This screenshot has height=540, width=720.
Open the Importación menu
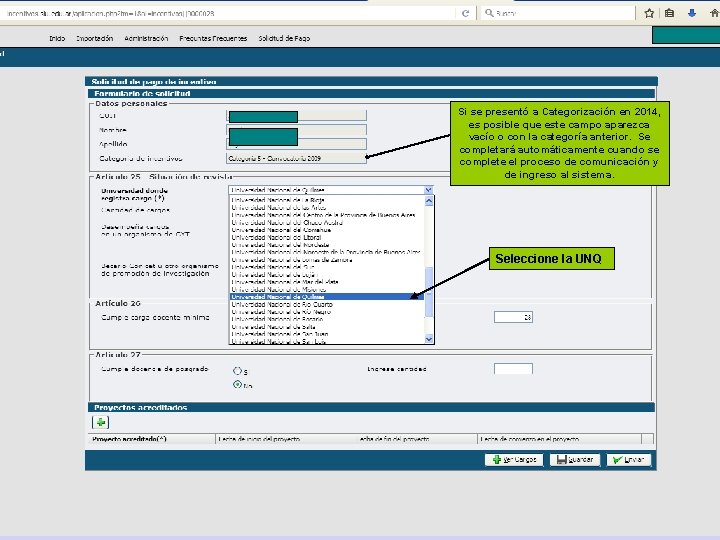point(95,39)
